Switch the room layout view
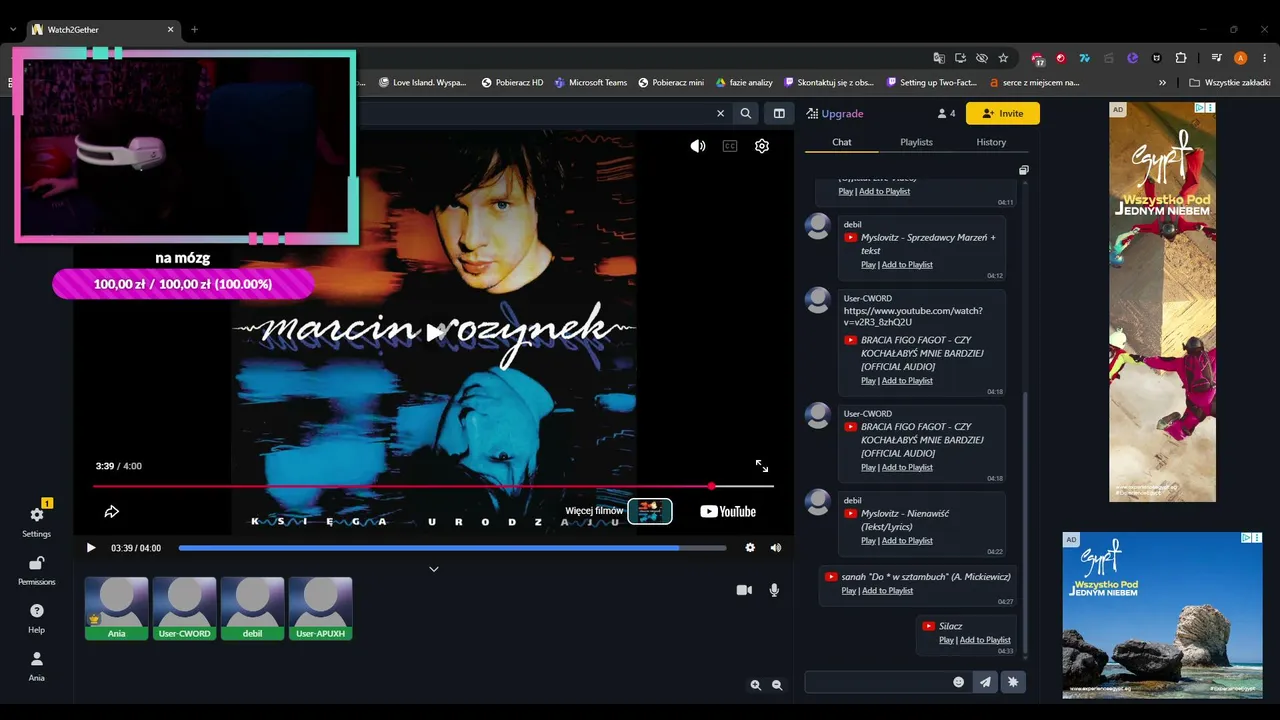The width and height of the screenshot is (1280, 720). [x=779, y=113]
